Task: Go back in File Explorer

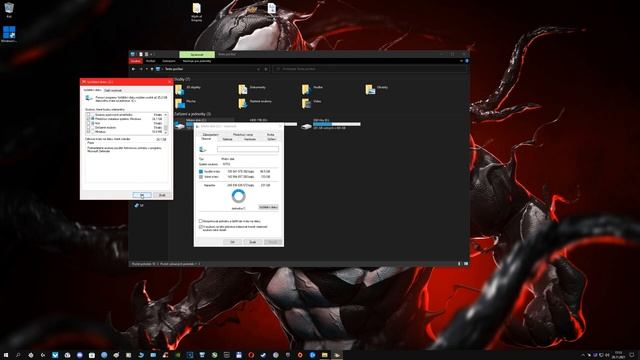Action: 133,69
